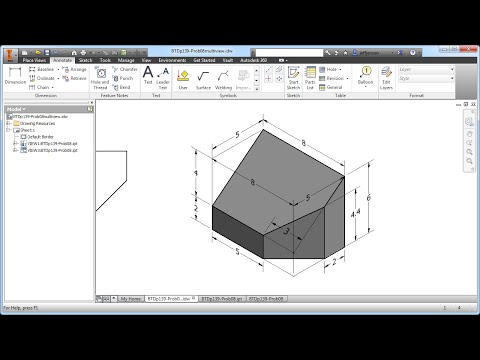Choose the Chain dimension tool
Screen dimensions: 480x360
[39, 87]
